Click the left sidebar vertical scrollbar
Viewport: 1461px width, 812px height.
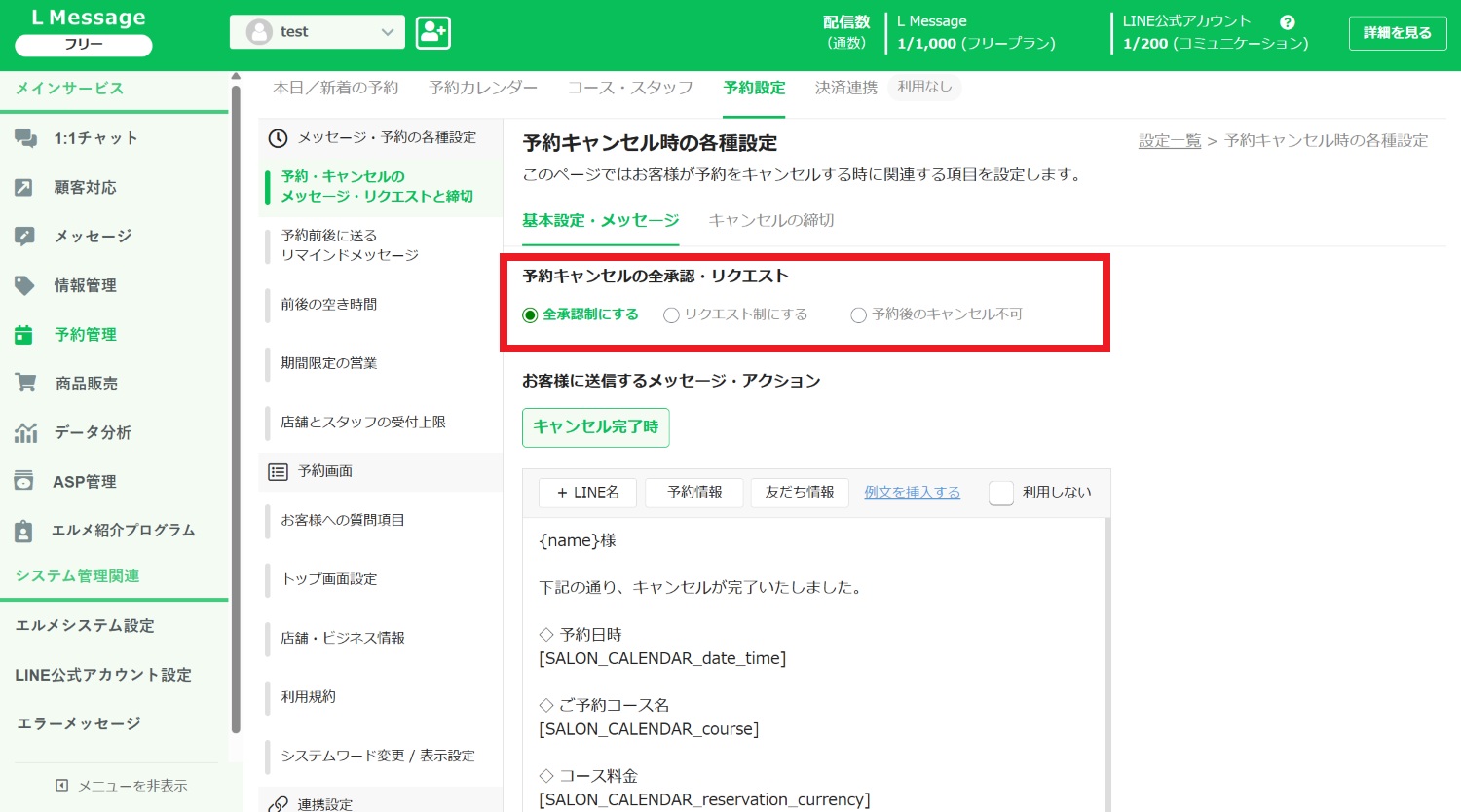coord(236,409)
